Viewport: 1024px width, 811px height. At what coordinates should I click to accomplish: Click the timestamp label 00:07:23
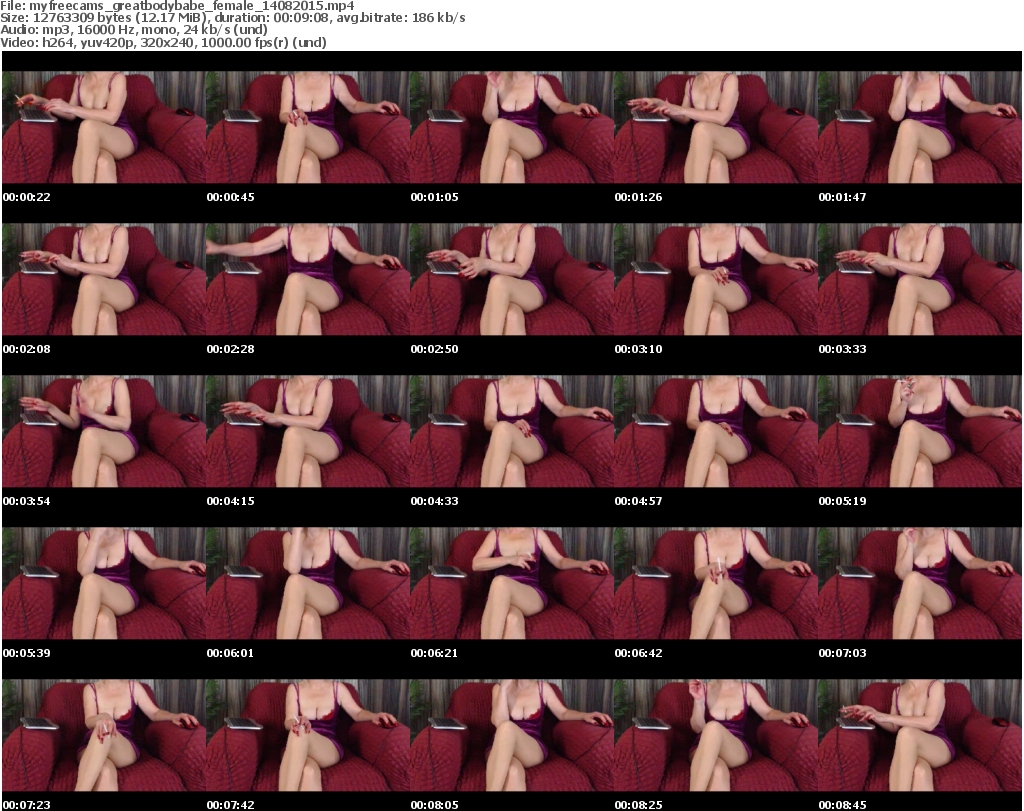[x=26, y=805]
